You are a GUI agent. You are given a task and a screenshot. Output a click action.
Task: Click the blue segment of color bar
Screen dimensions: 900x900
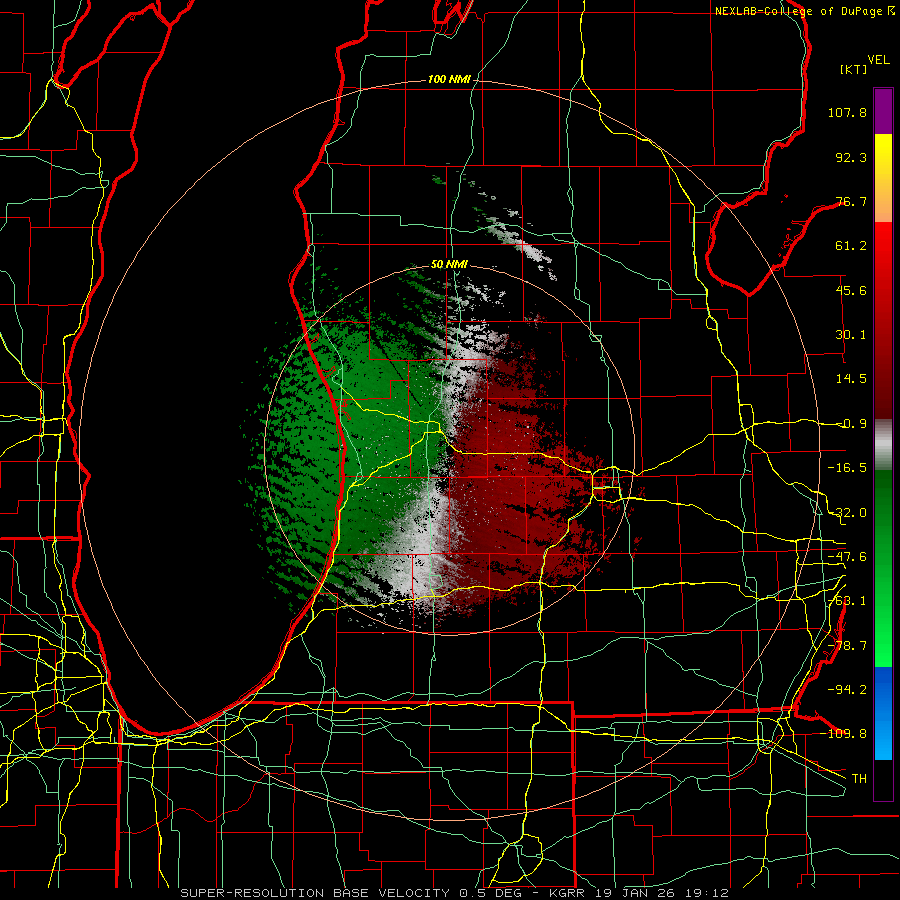tap(883, 713)
